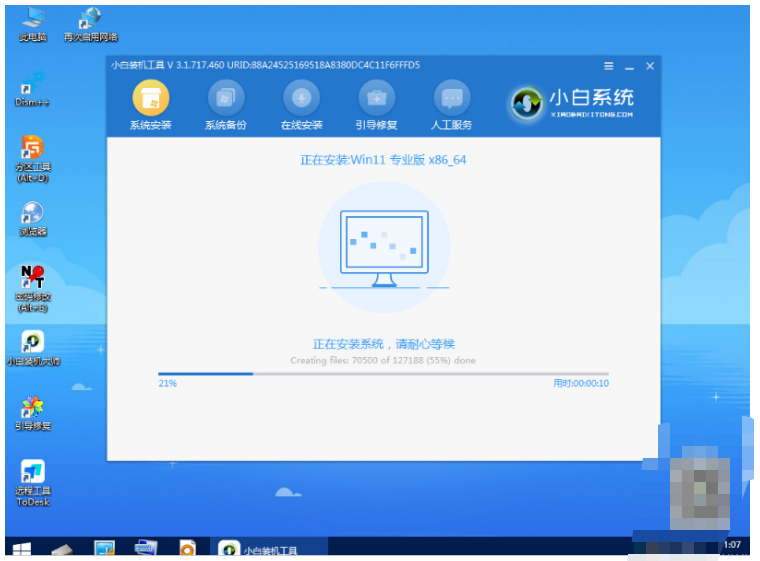This screenshot has height=561, width=760.
Task: Click the 用时 elapsed time label
Action: 581,383
